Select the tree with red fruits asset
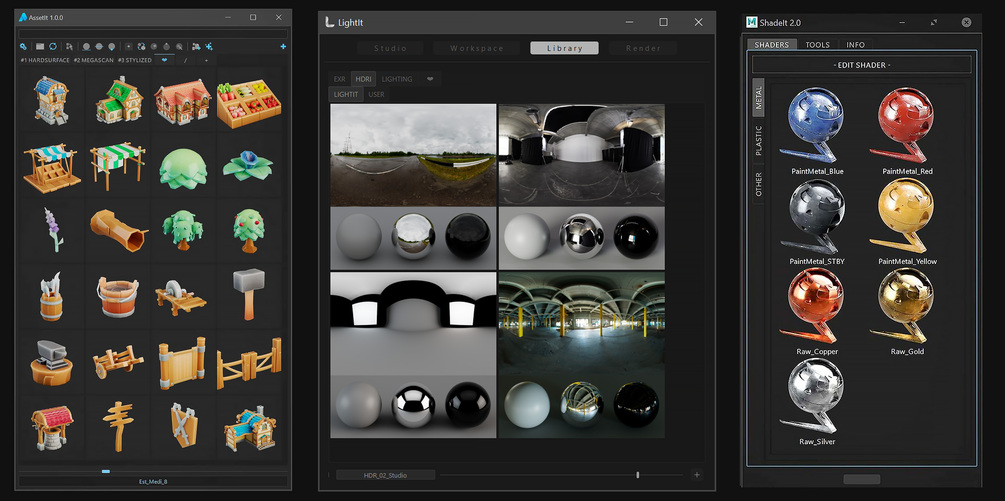 coord(249,231)
